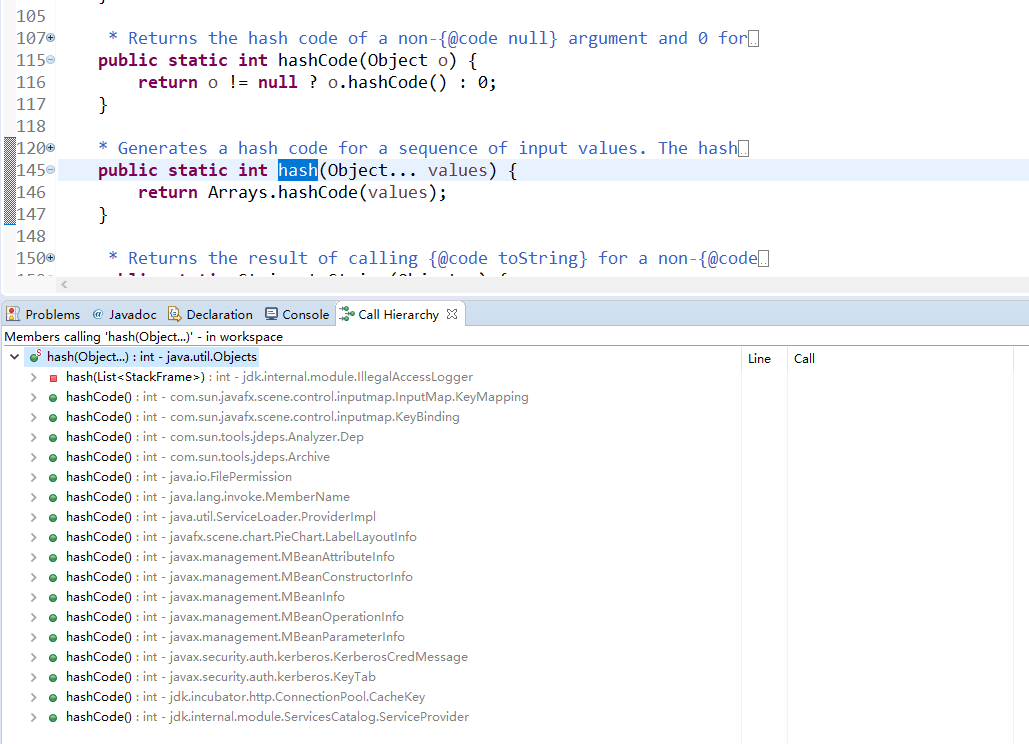Image resolution: width=1029 pixels, height=744 pixels.
Task: Select the java.io.FilePermission hashCode() row
Action: (171, 477)
